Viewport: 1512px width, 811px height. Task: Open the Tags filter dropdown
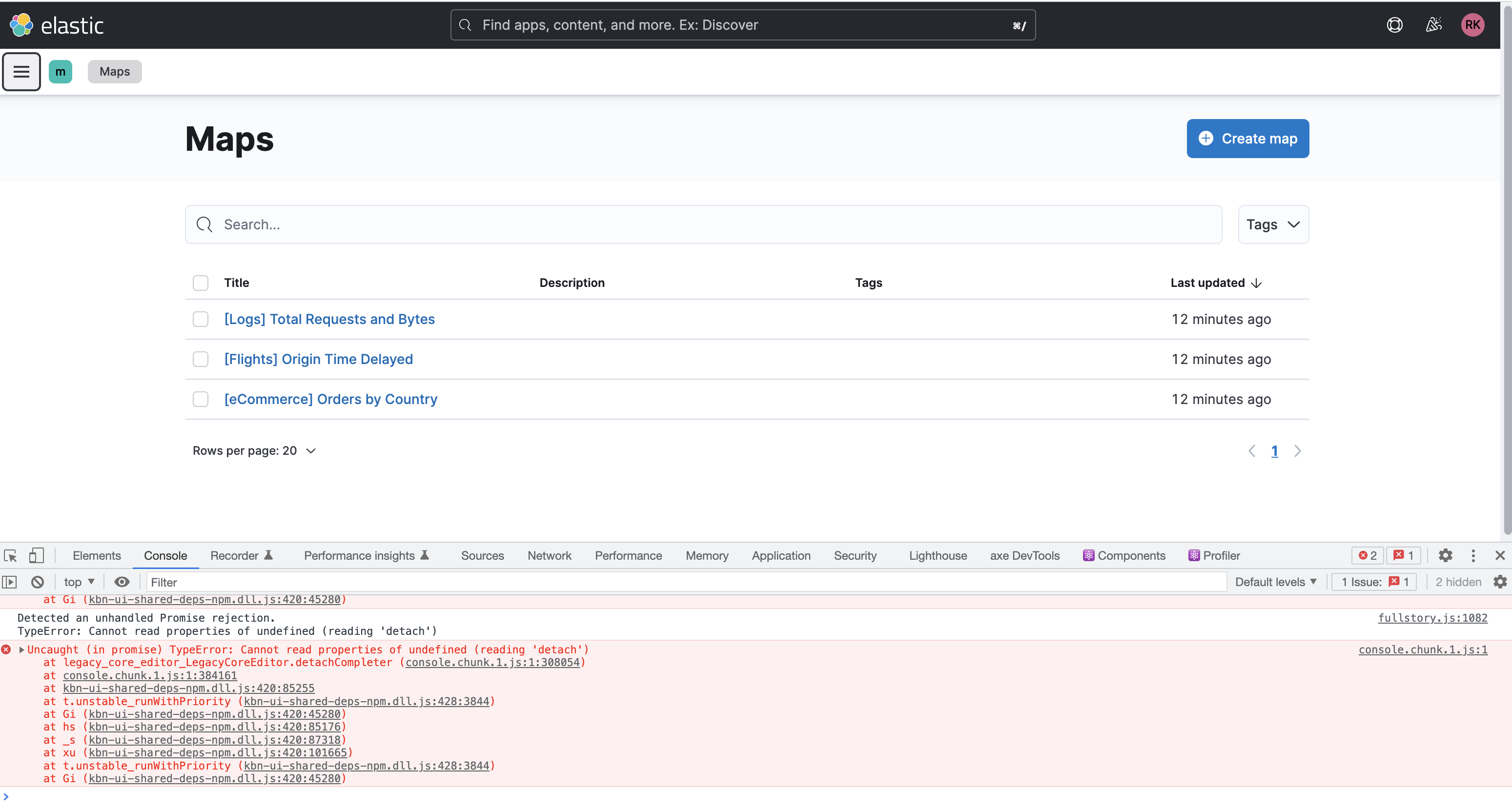1273,225
